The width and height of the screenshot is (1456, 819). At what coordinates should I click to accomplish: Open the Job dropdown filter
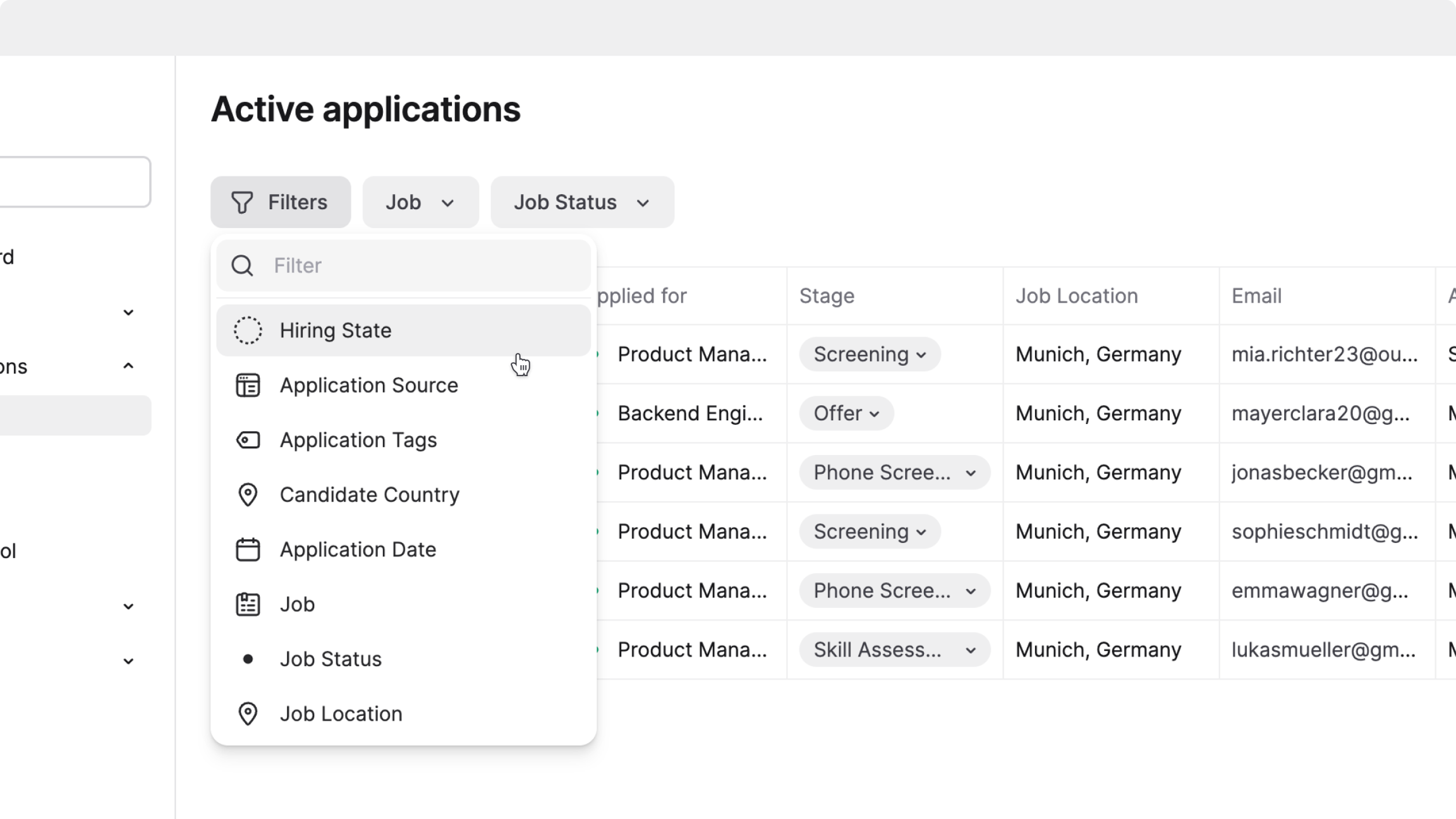pos(420,202)
